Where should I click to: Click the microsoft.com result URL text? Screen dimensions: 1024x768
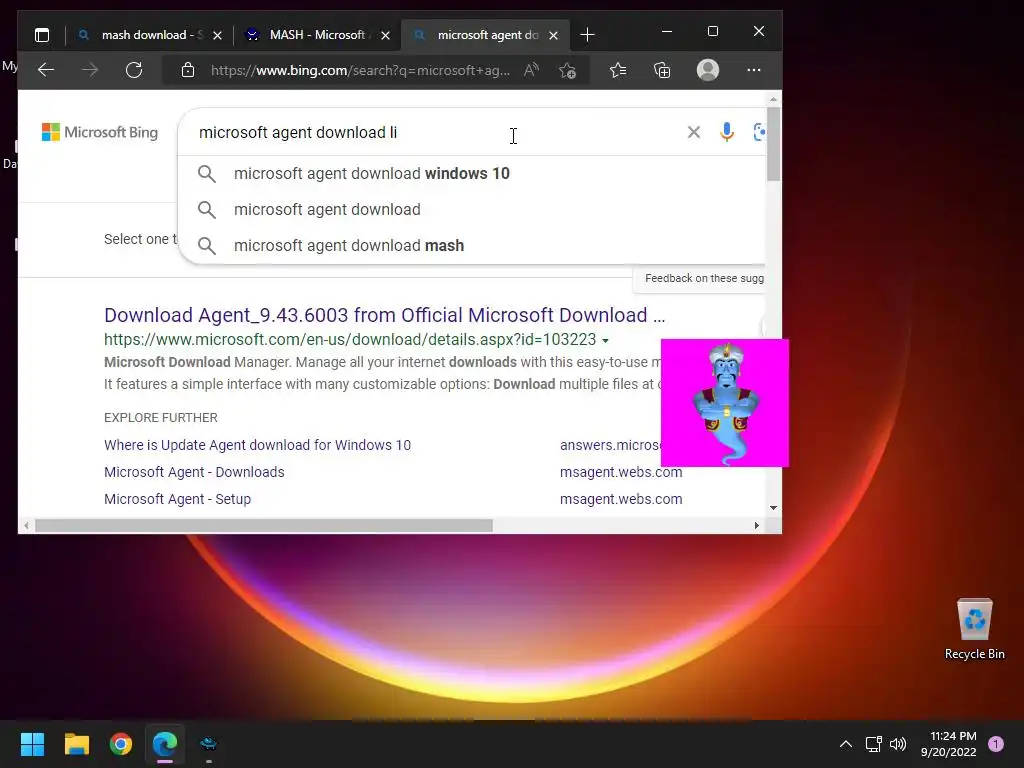tap(350, 340)
